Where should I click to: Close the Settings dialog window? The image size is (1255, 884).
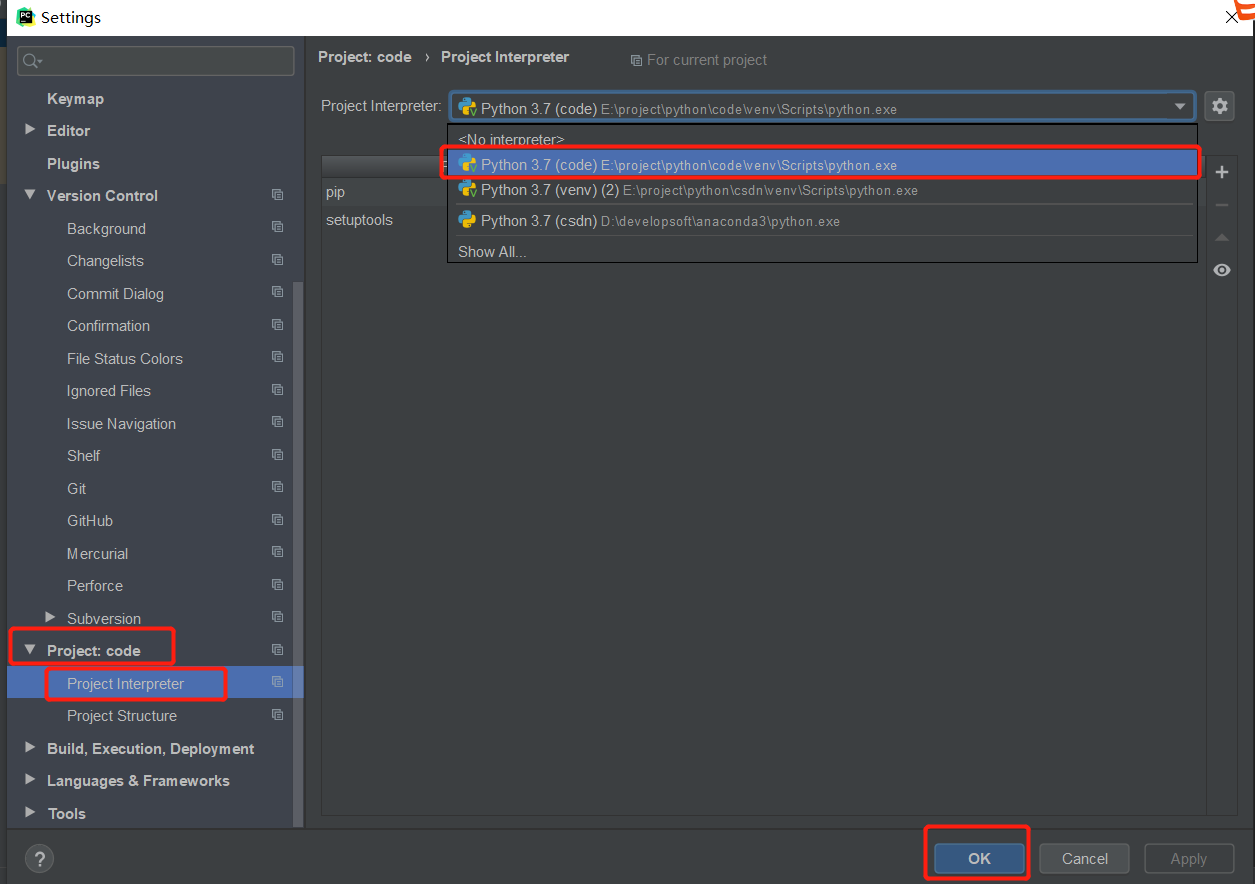[x=1232, y=17]
